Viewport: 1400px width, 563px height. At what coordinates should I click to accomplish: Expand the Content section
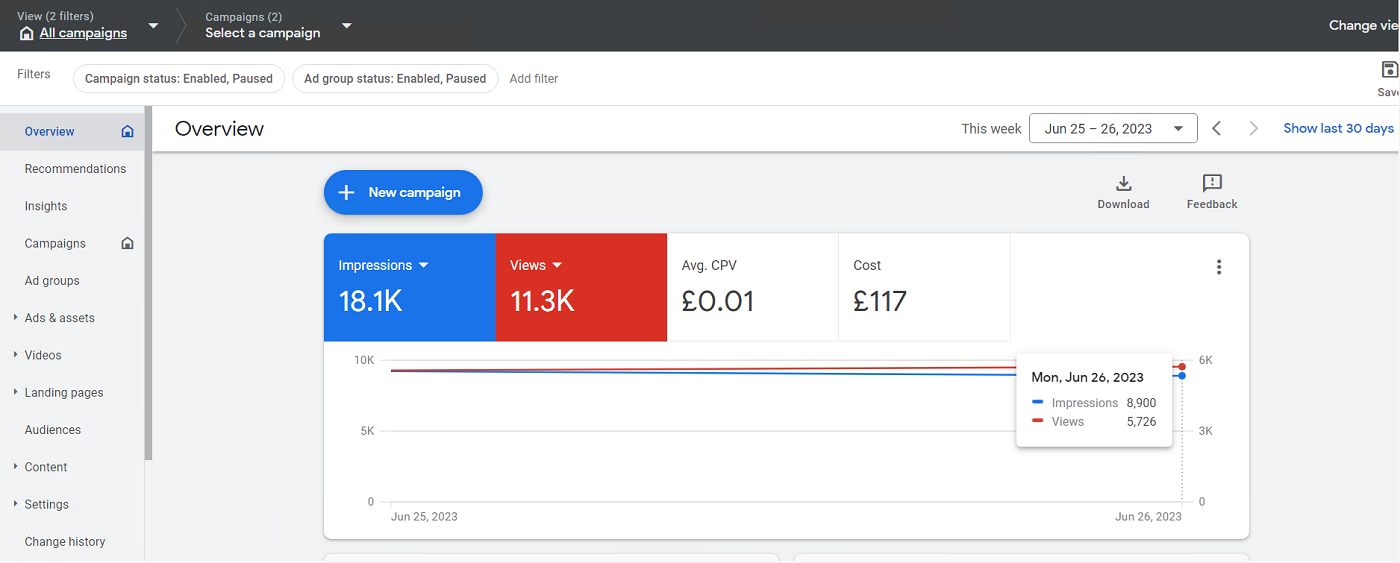(x=15, y=467)
